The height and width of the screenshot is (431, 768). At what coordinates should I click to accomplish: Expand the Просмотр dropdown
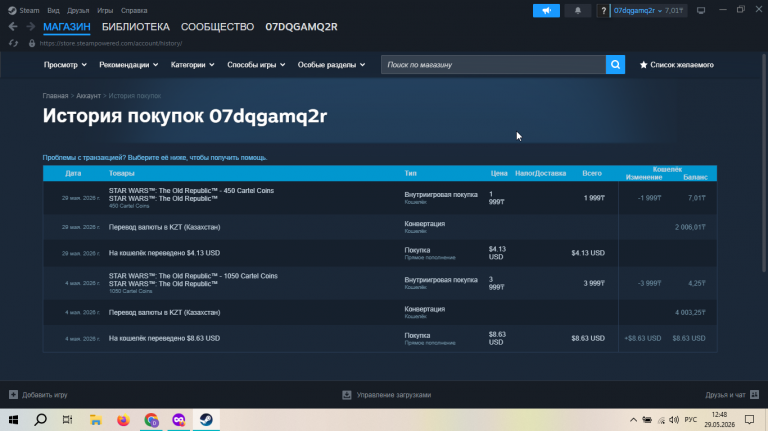[x=65, y=65]
